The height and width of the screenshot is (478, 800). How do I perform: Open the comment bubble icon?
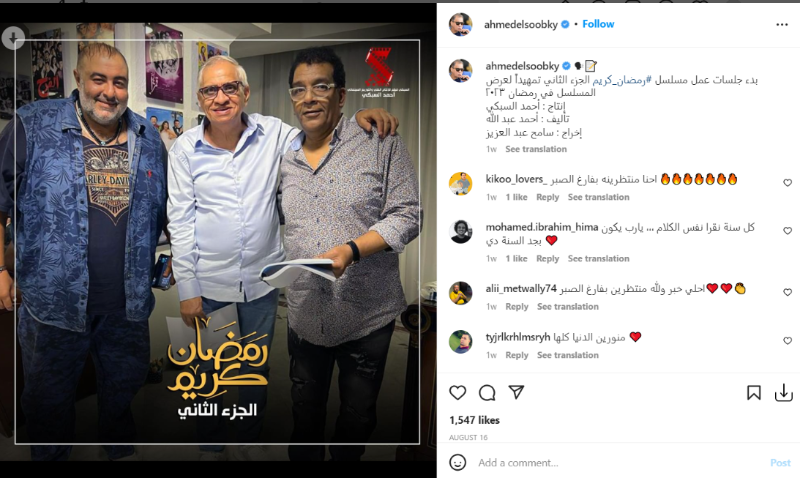(487, 392)
